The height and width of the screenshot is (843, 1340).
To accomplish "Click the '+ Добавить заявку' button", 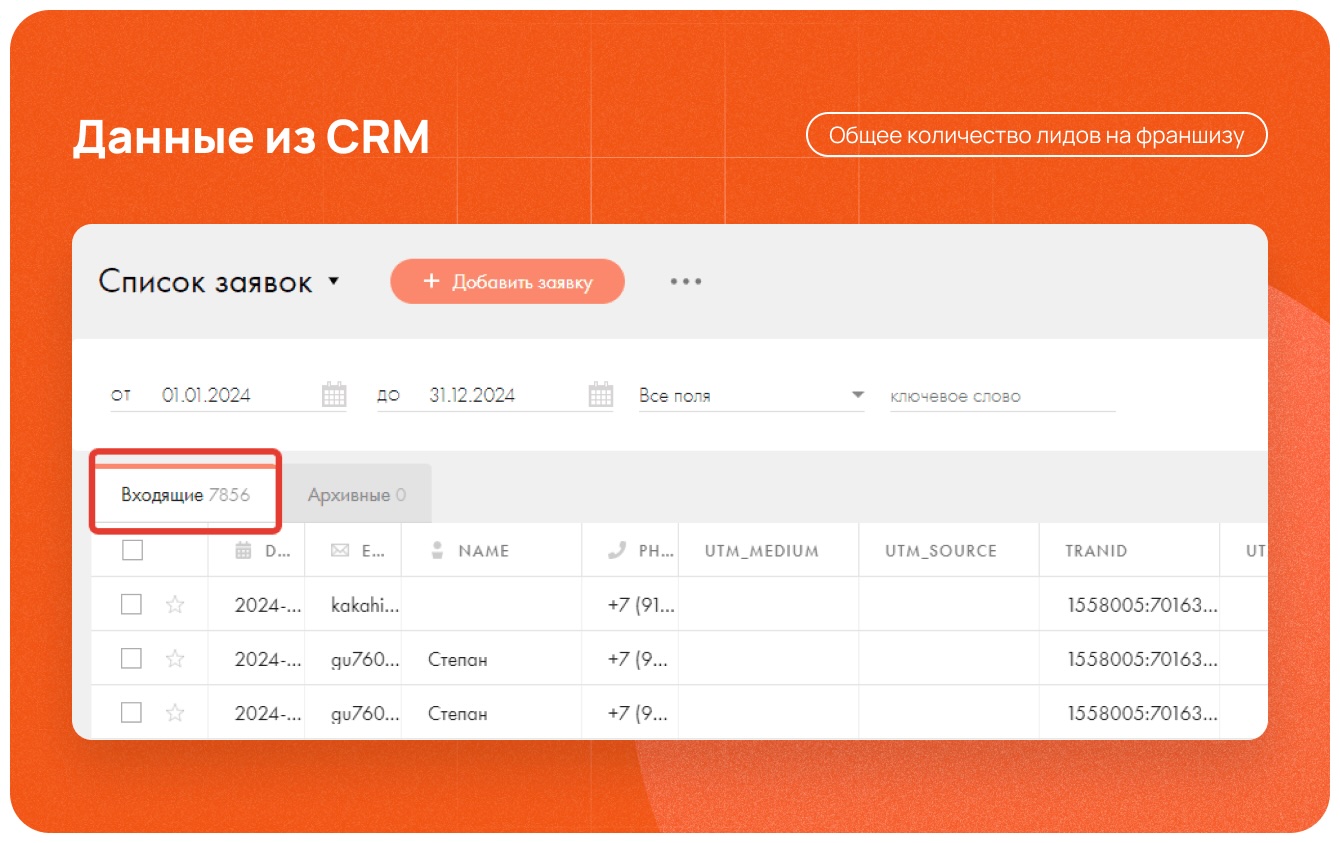I will point(507,282).
